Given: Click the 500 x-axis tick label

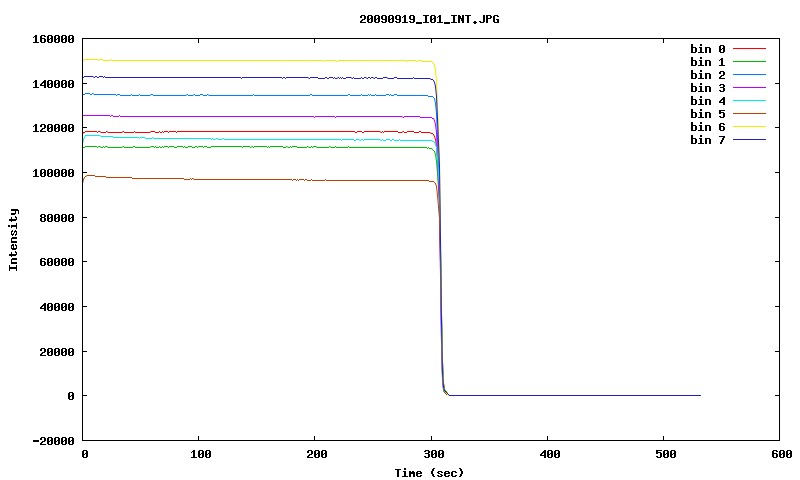Looking at the screenshot, I should (x=666, y=454).
